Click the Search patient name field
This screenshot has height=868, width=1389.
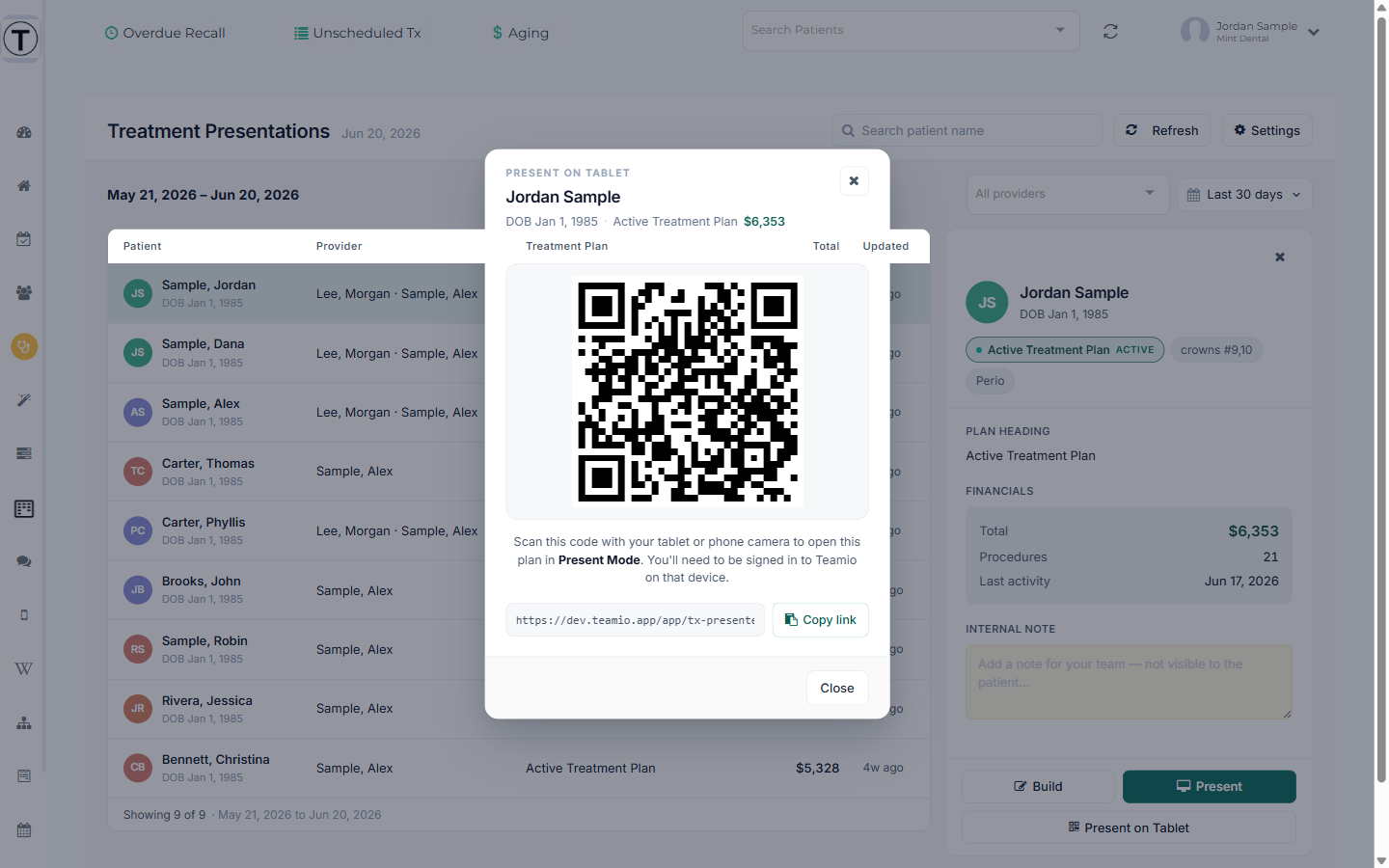point(967,130)
